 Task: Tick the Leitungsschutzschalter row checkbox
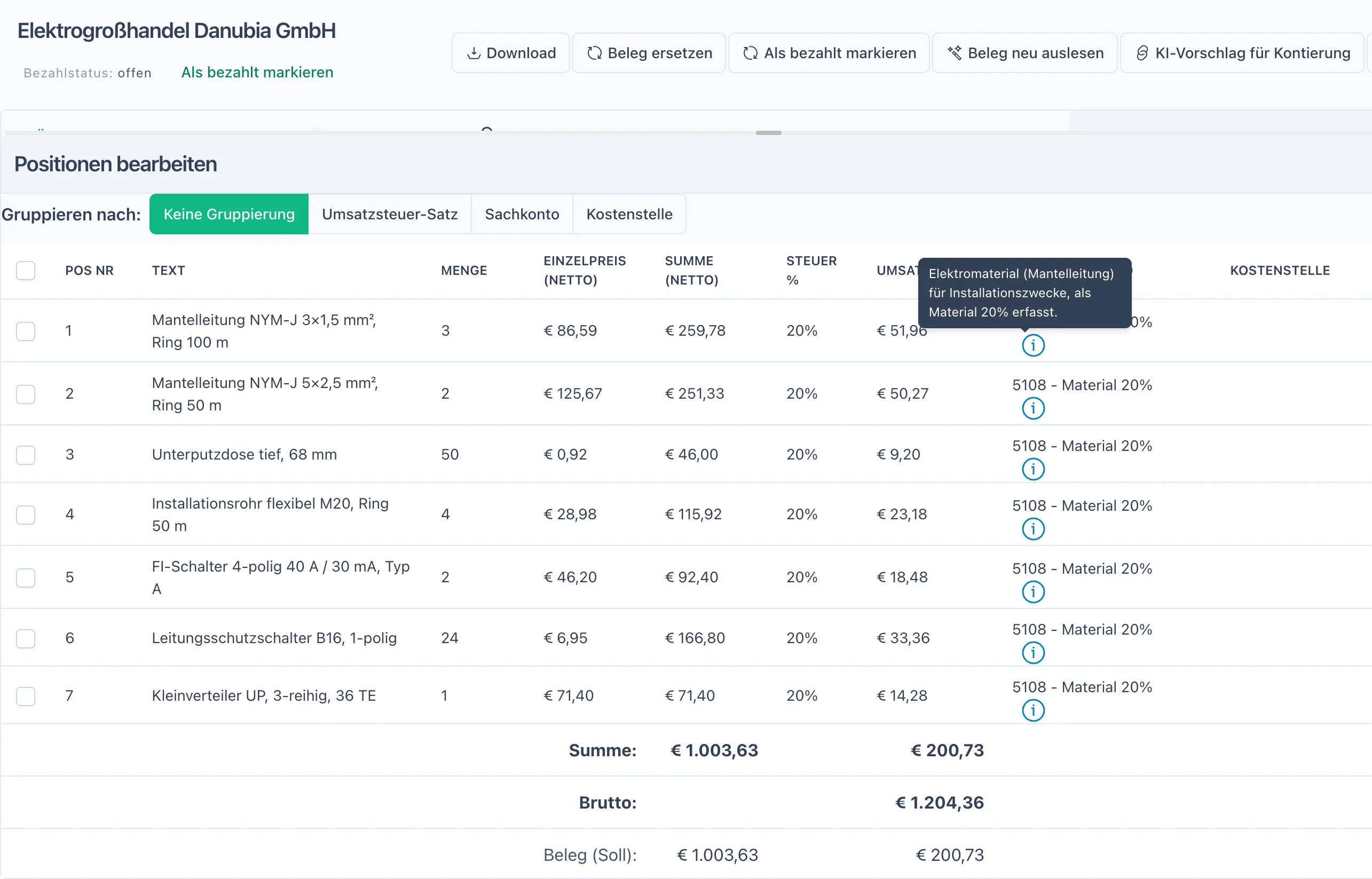pyautogui.click(x=26, y=639)
